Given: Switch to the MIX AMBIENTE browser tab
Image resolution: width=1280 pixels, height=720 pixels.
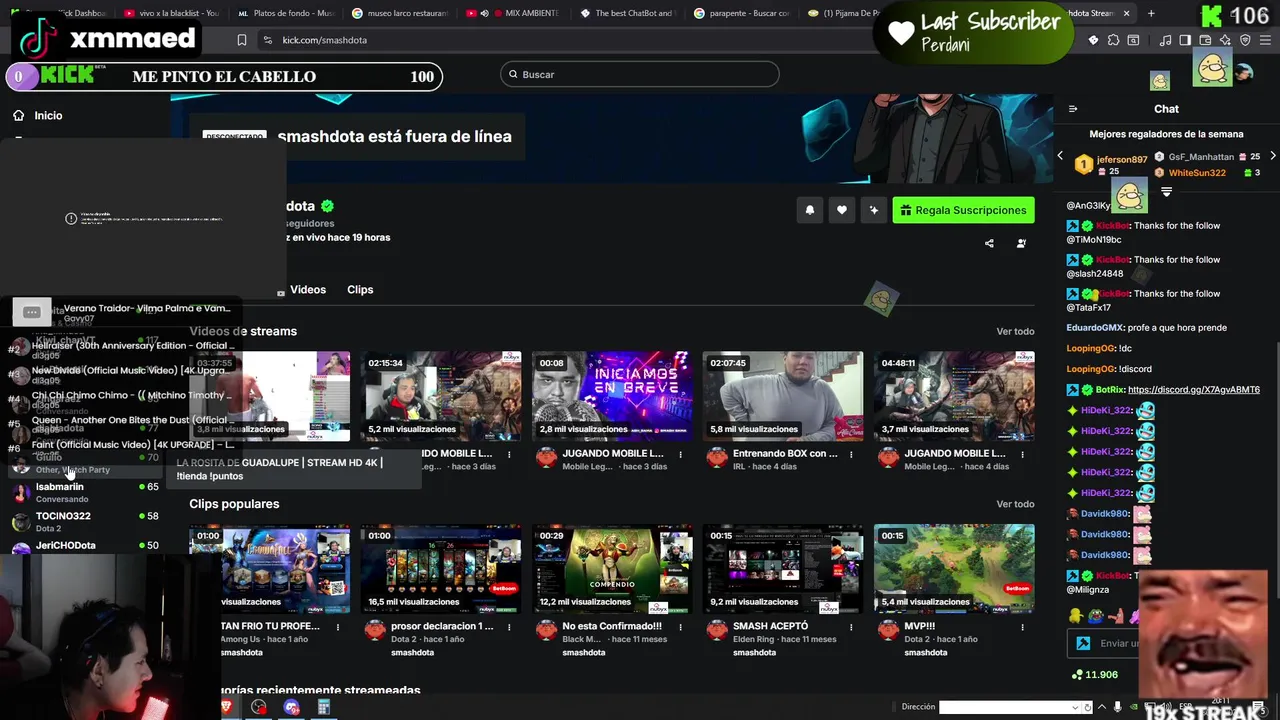Looking at the screenshot, I should 514,13.
